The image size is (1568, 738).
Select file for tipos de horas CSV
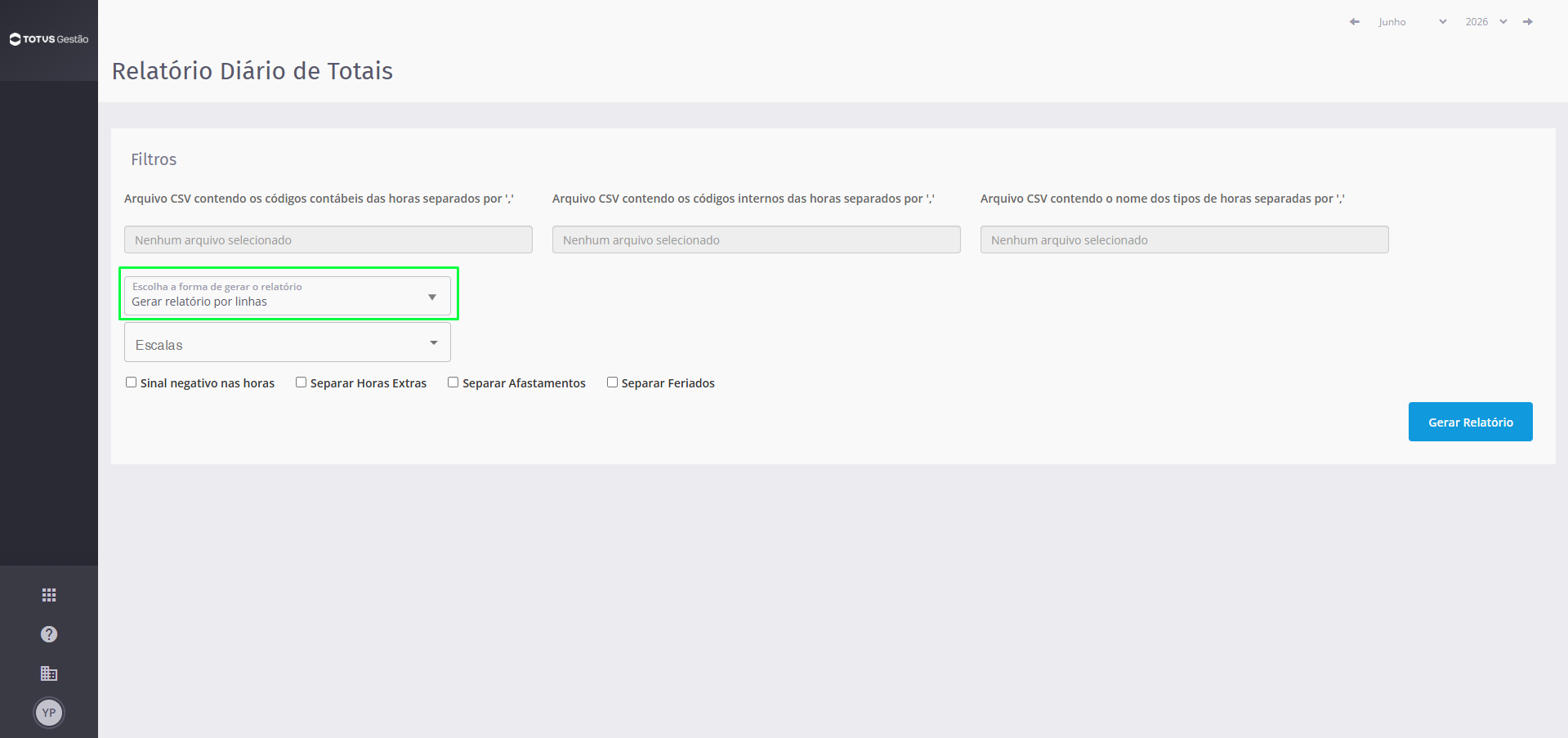[1185, 239]
